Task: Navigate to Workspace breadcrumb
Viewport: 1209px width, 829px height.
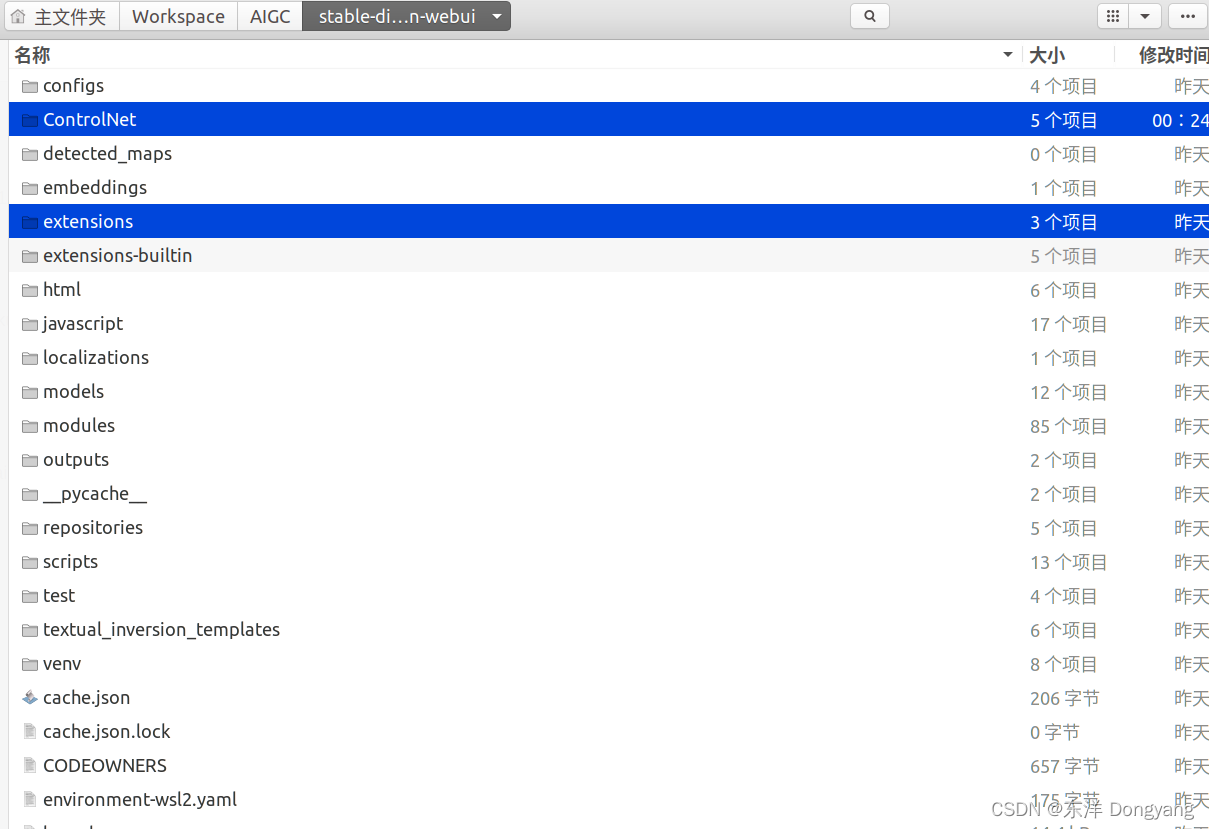Action: coord(178,16)
